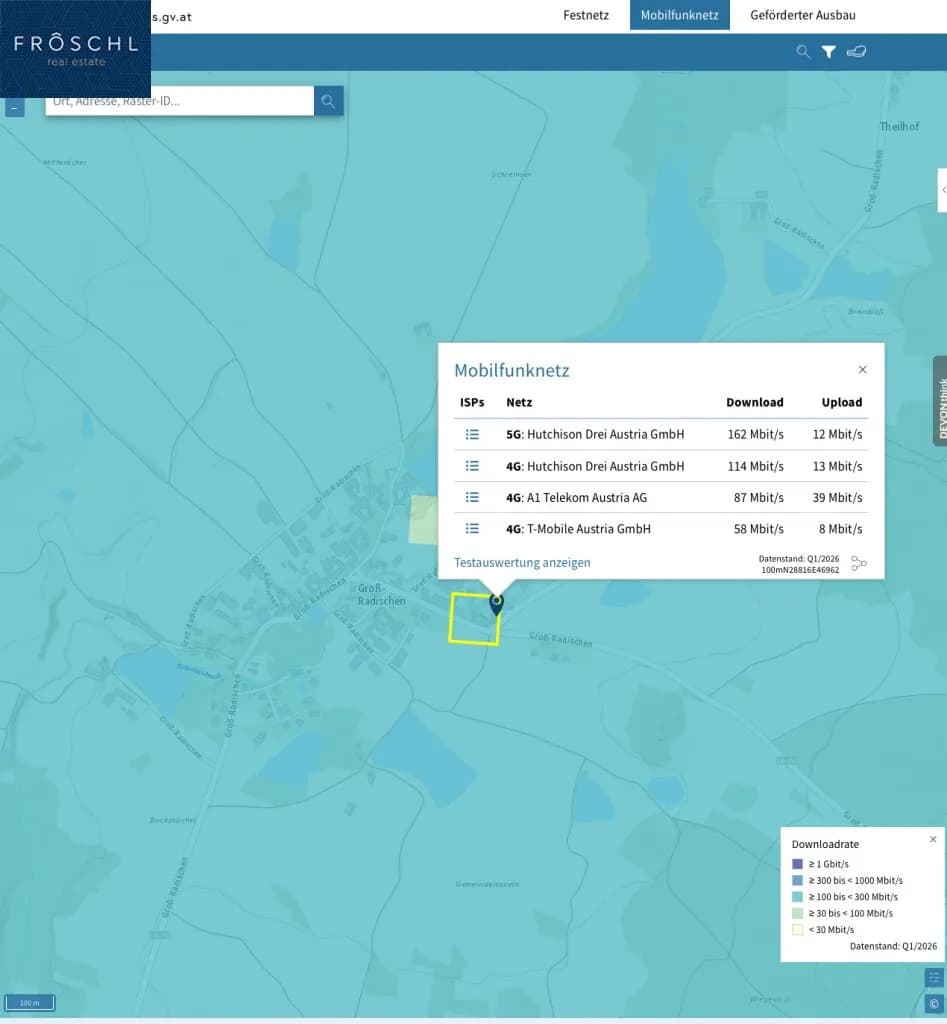Screen dimensions: 947x1024
Task: Select the Mobilfunknetz tab
Action: click(679, 15)
